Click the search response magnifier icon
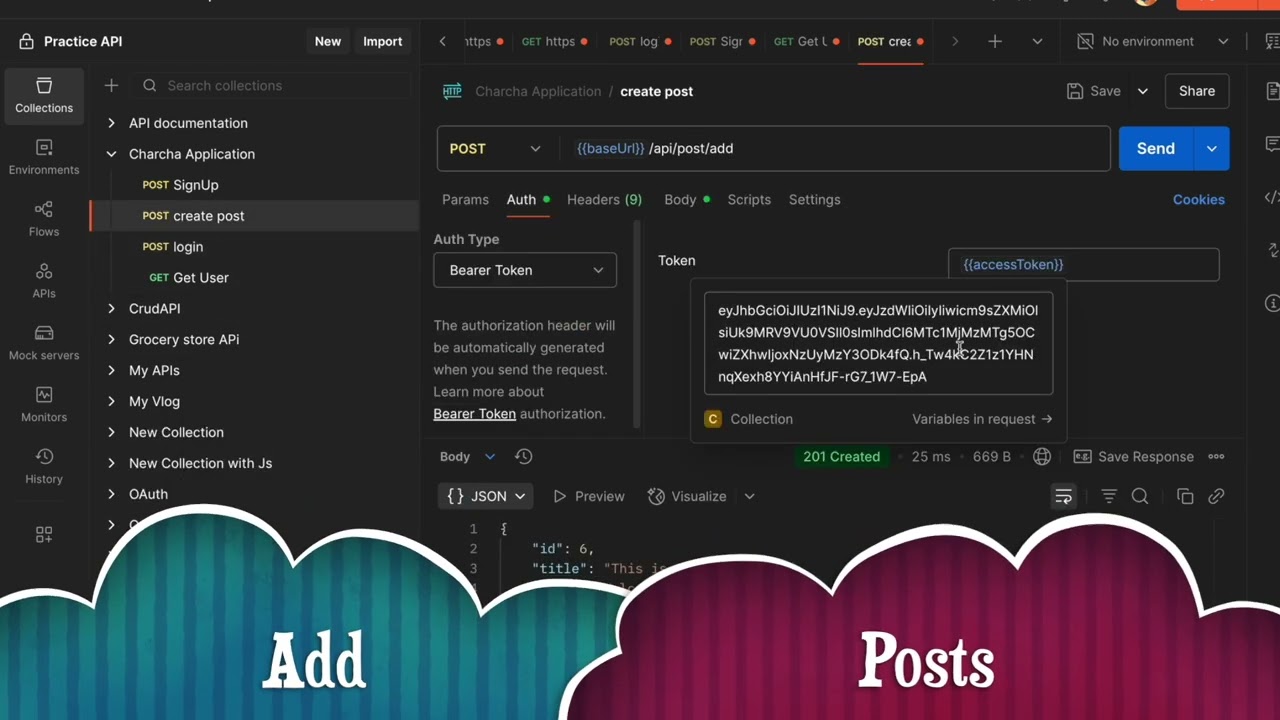 (x=1140, y=496)
